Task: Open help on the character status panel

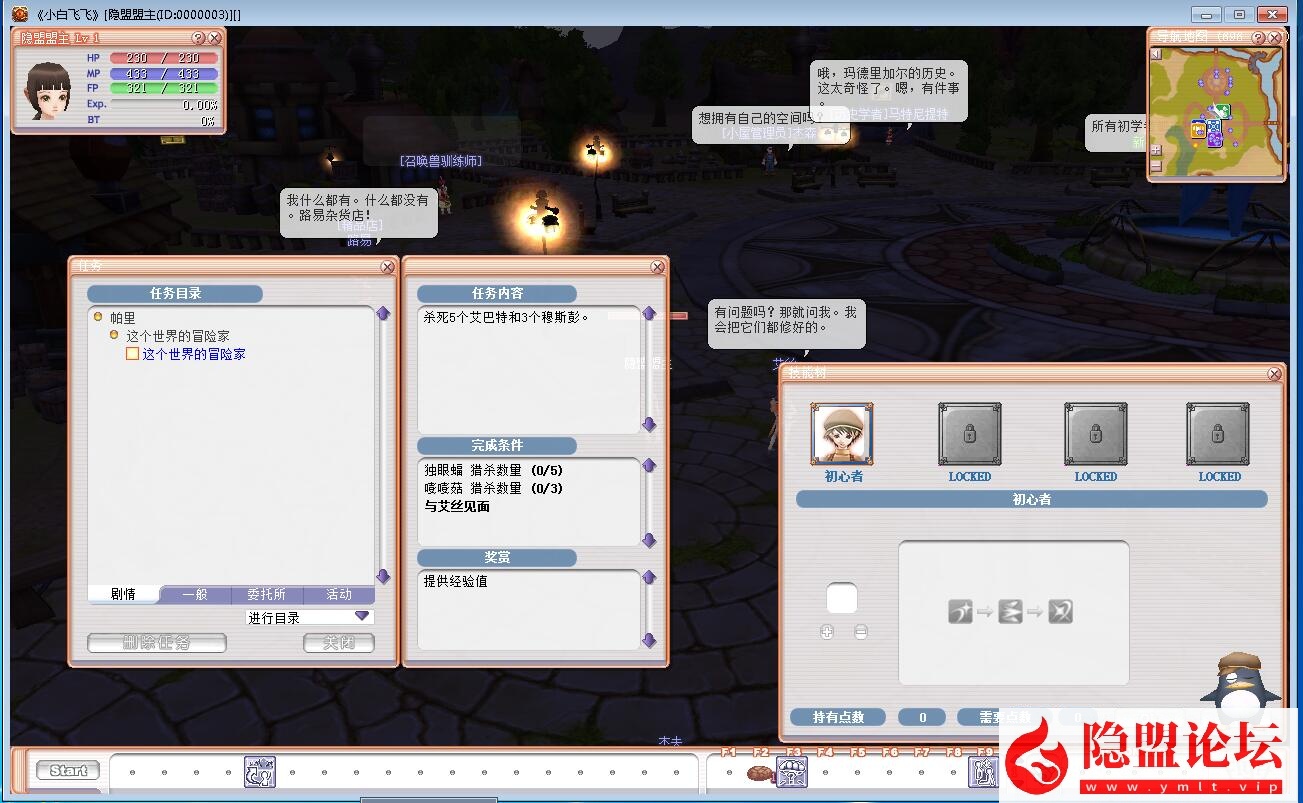Action: click(197, 38)
